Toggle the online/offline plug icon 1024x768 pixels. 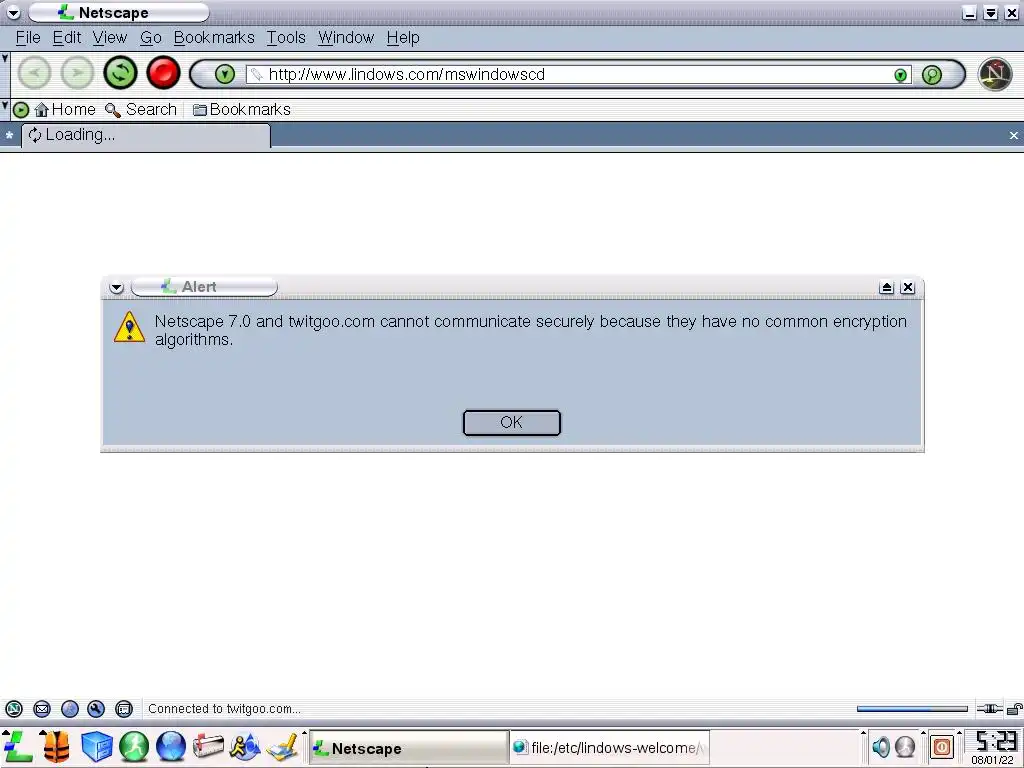point(989,709)
